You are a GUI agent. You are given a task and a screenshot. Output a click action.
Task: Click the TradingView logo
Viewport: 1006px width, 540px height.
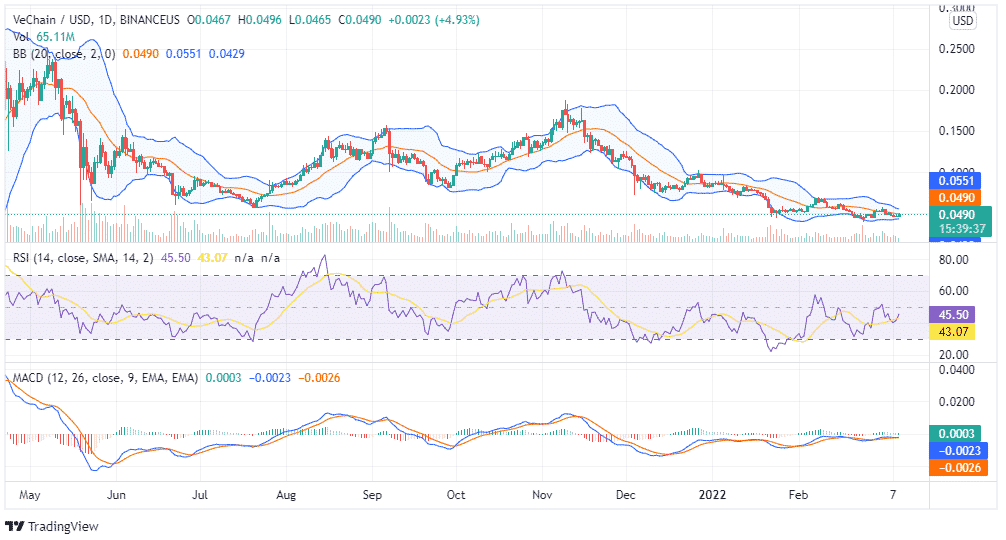pos(15,527)
